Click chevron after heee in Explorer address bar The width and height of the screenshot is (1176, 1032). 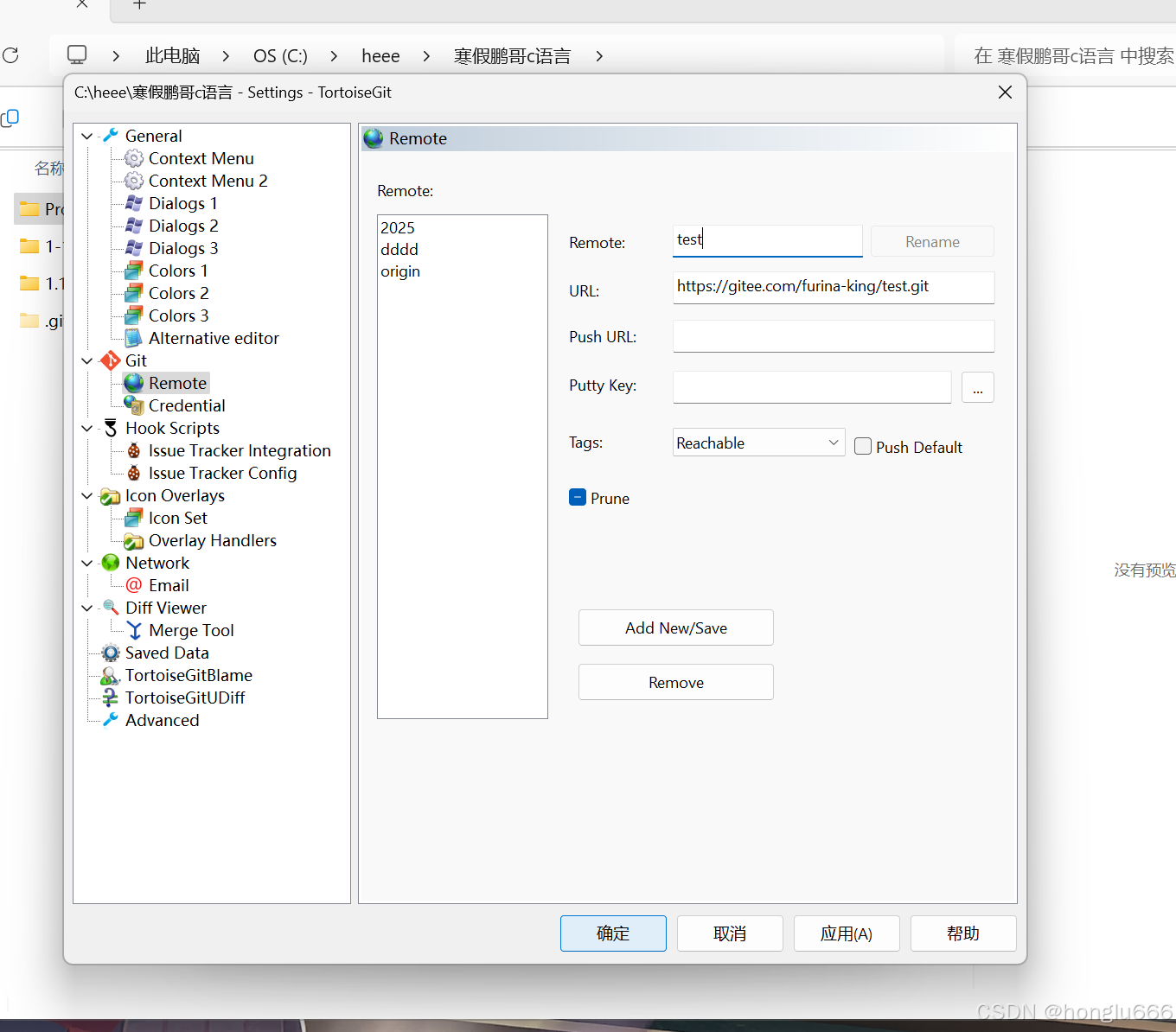click(x=426, y=56)
